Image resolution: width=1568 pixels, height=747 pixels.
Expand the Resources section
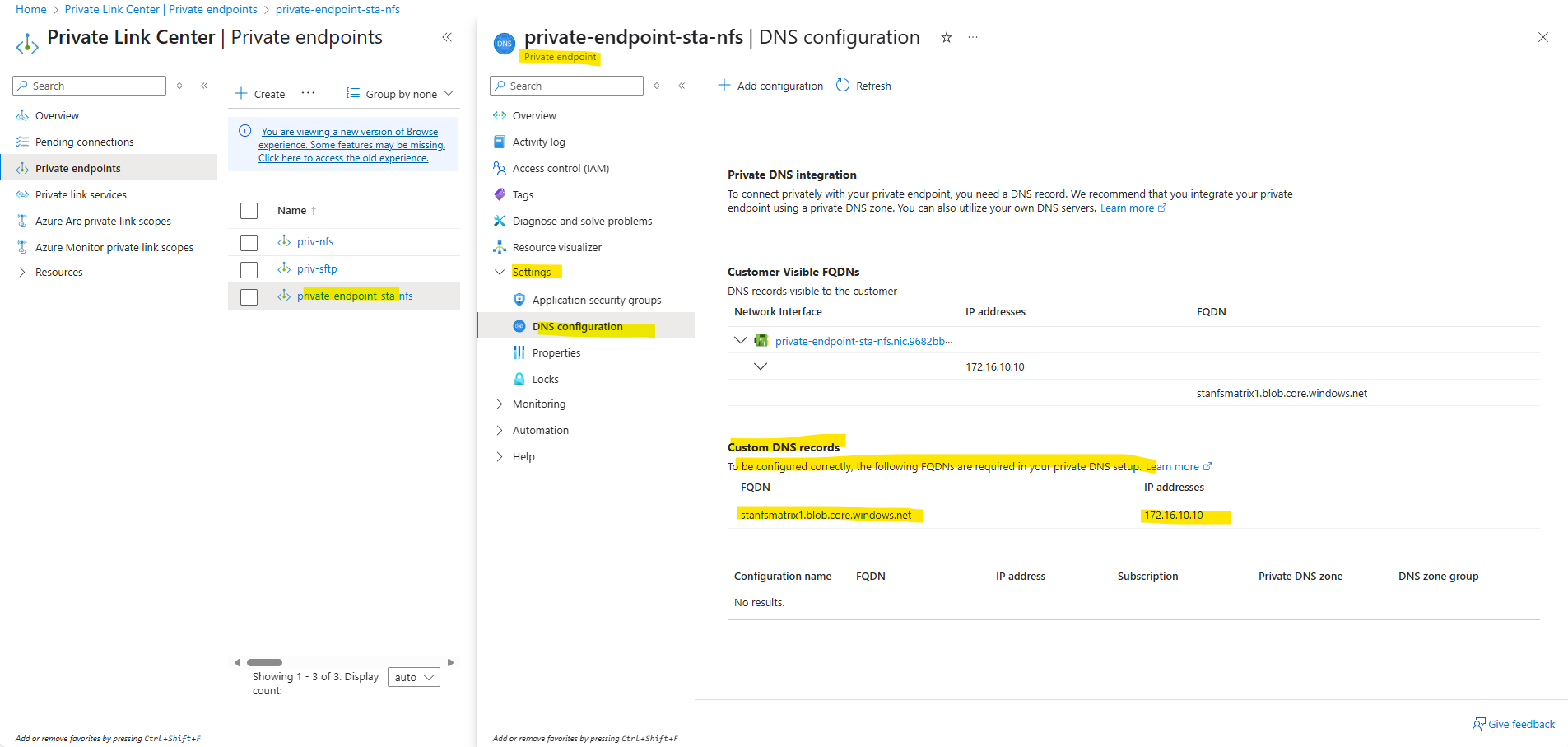[22, 272]
